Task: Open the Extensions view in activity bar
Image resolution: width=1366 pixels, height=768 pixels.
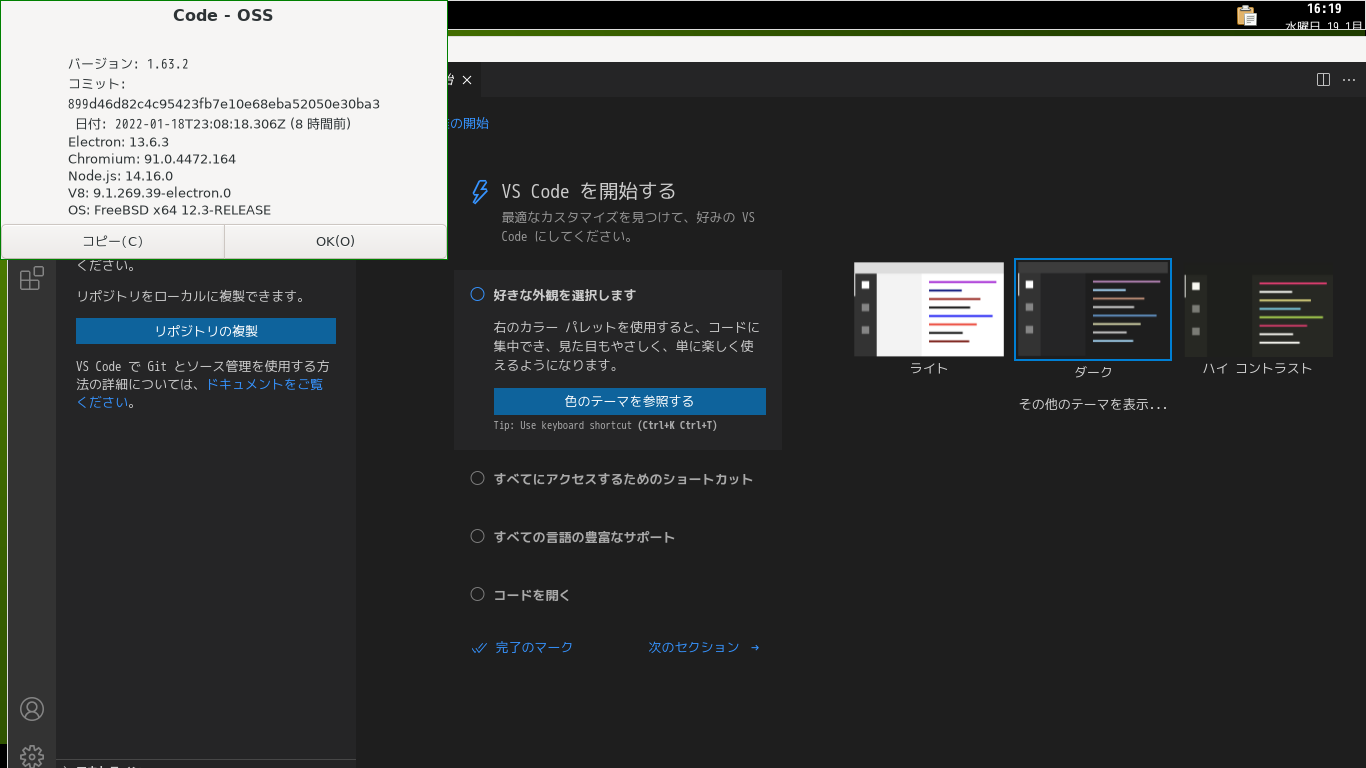Action: click(x=32, y=278)
